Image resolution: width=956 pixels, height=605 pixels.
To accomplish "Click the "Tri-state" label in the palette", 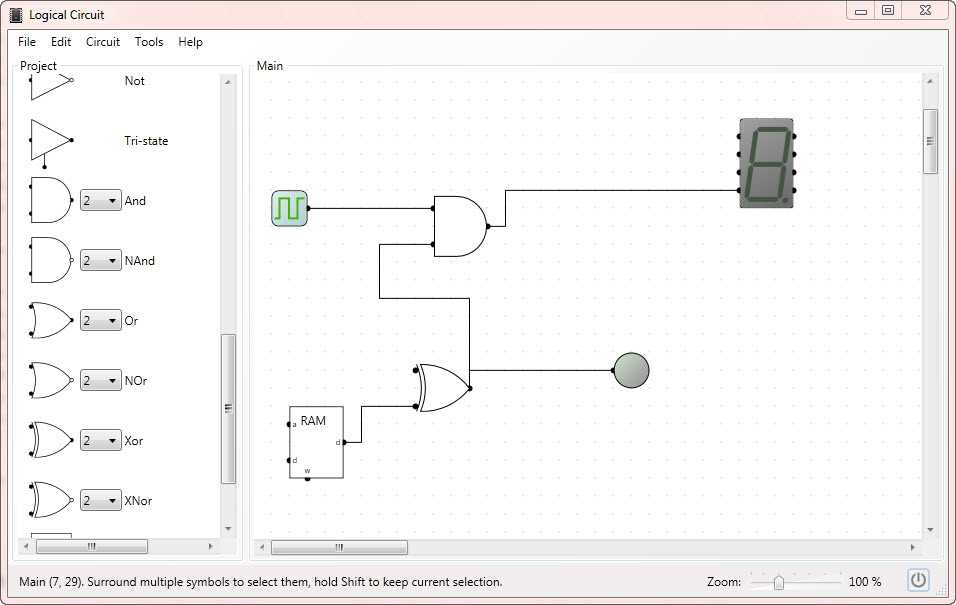I will coord(146,141).
